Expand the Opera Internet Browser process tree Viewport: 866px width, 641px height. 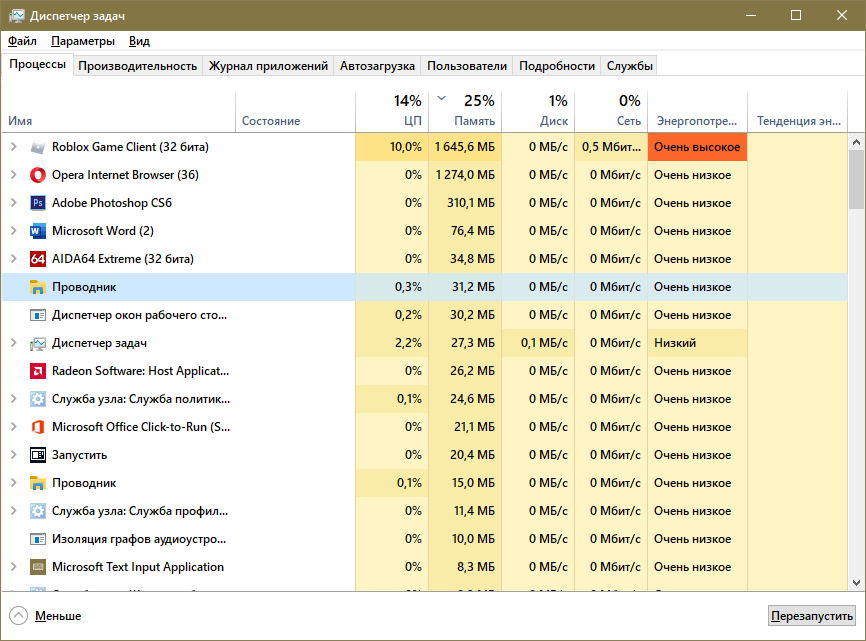pos(13,175)
